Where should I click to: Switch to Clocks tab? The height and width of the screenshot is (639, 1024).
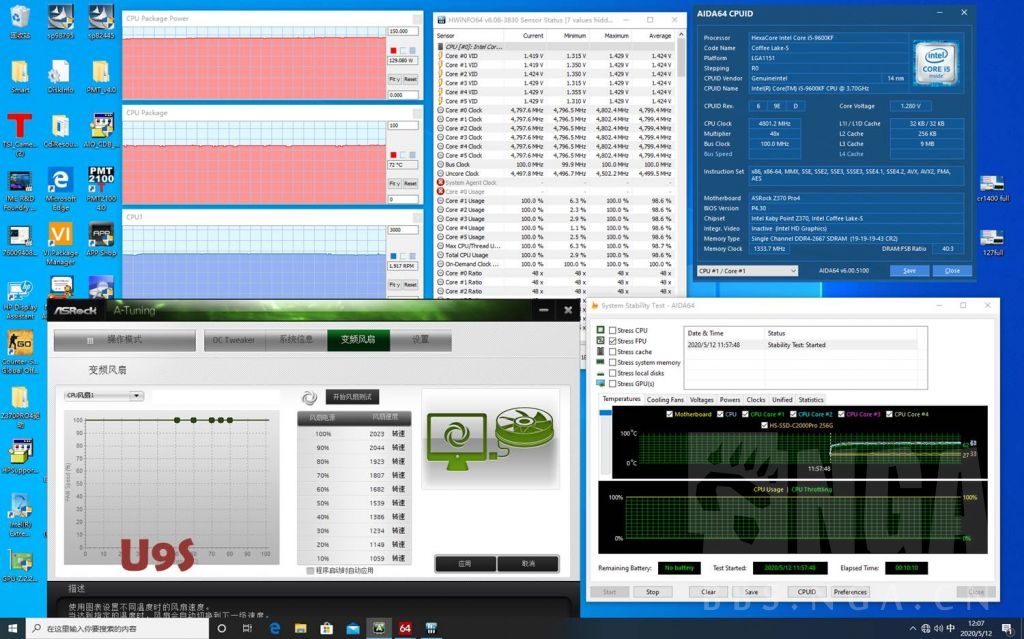click(756, 399)
